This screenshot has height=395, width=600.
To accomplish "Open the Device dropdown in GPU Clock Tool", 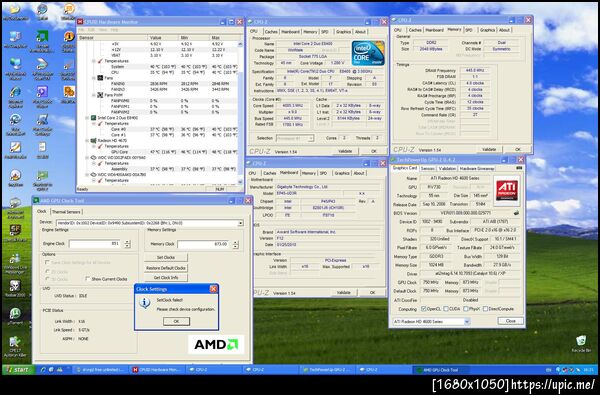I will point(240,223).
